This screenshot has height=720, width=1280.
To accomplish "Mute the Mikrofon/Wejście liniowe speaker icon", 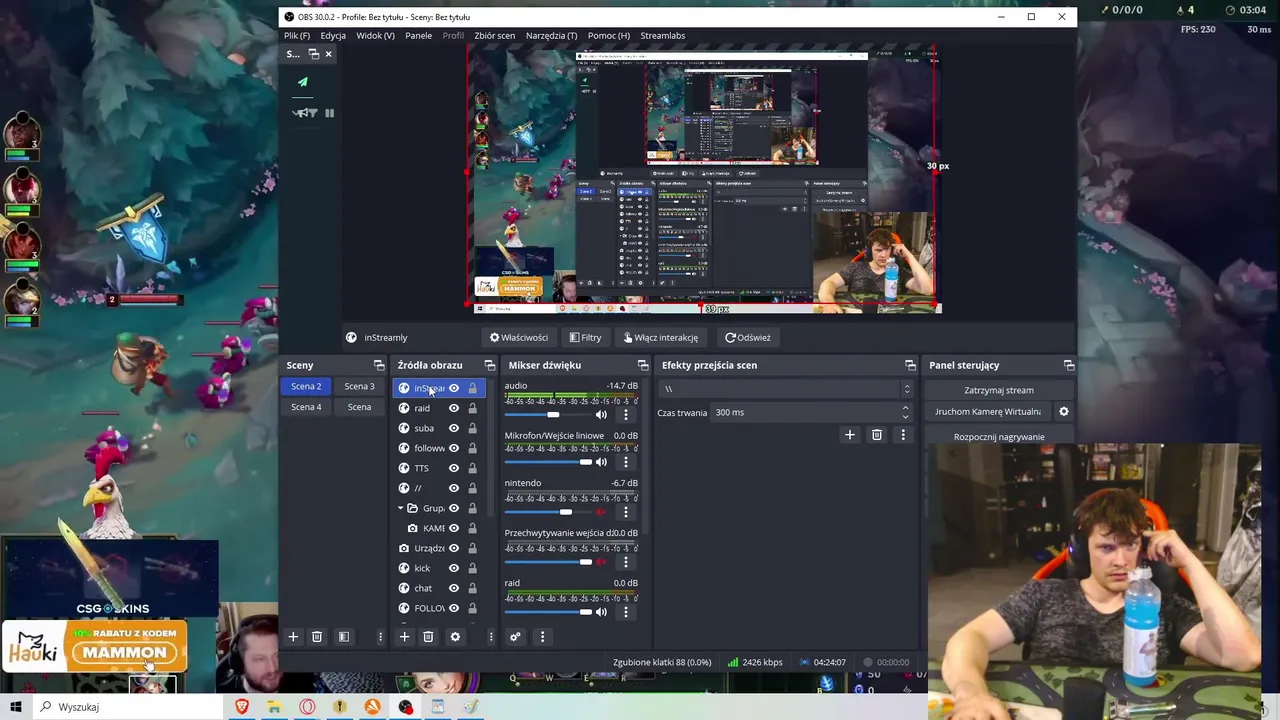I will (x=601, y=462).
